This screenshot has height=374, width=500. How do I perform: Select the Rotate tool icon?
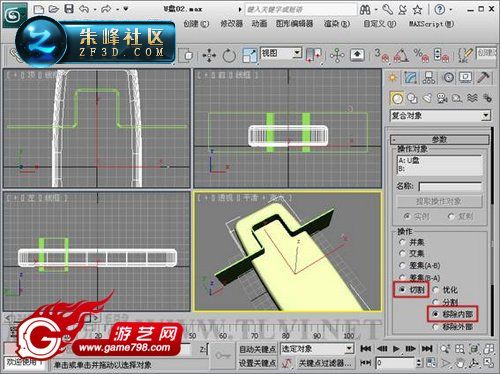pyautogui.click(x=229, y=55)
